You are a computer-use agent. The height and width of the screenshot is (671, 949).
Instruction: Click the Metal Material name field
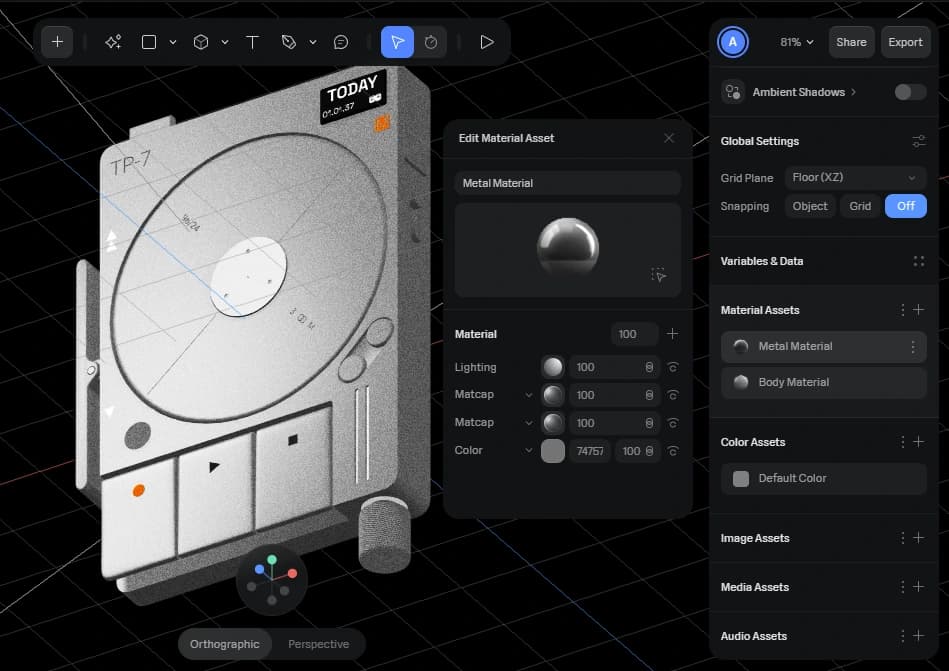click(567, 183)
